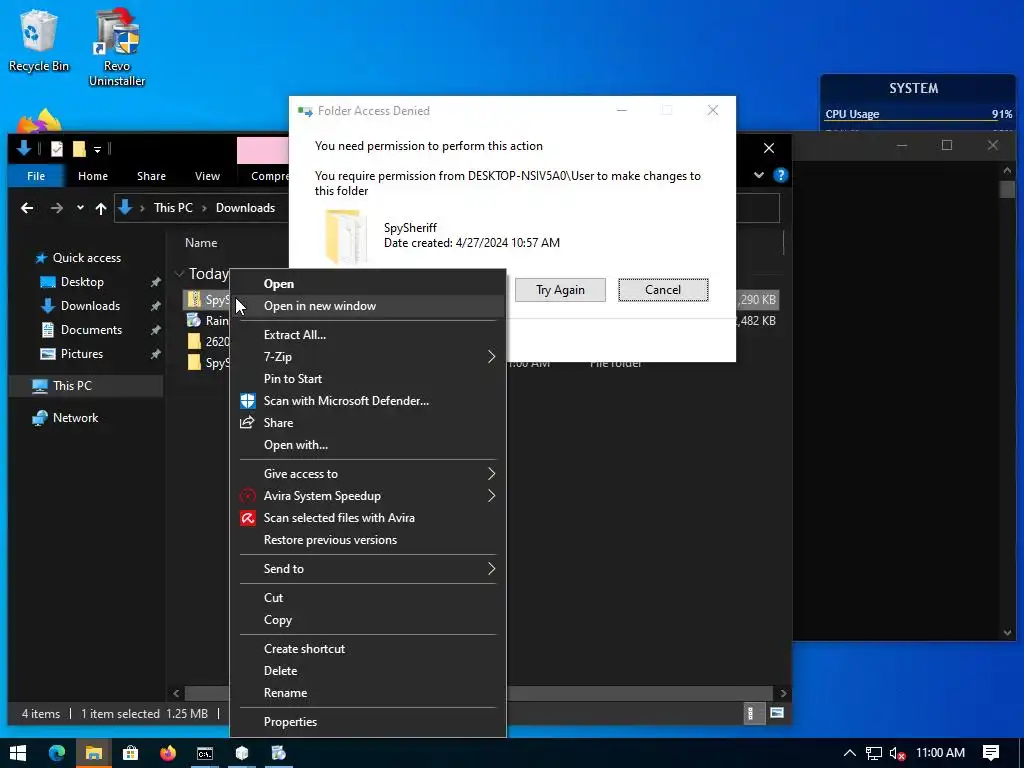
Task: Click the taskbar clock showing 11:00 AM
Action: [940, 753]
